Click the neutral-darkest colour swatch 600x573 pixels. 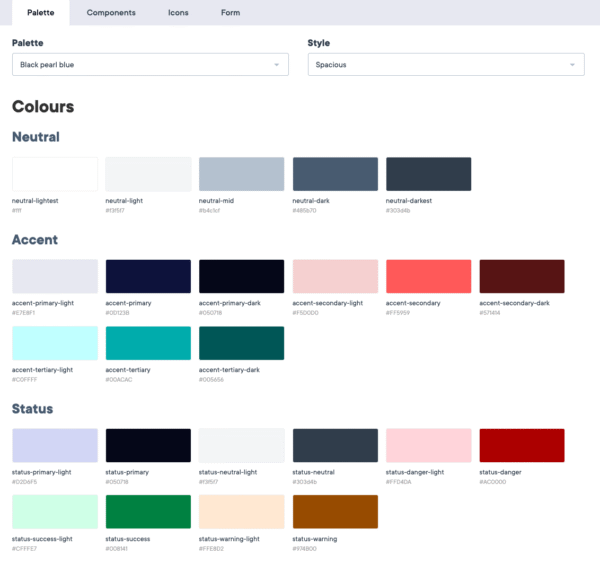tap(428, 174)
